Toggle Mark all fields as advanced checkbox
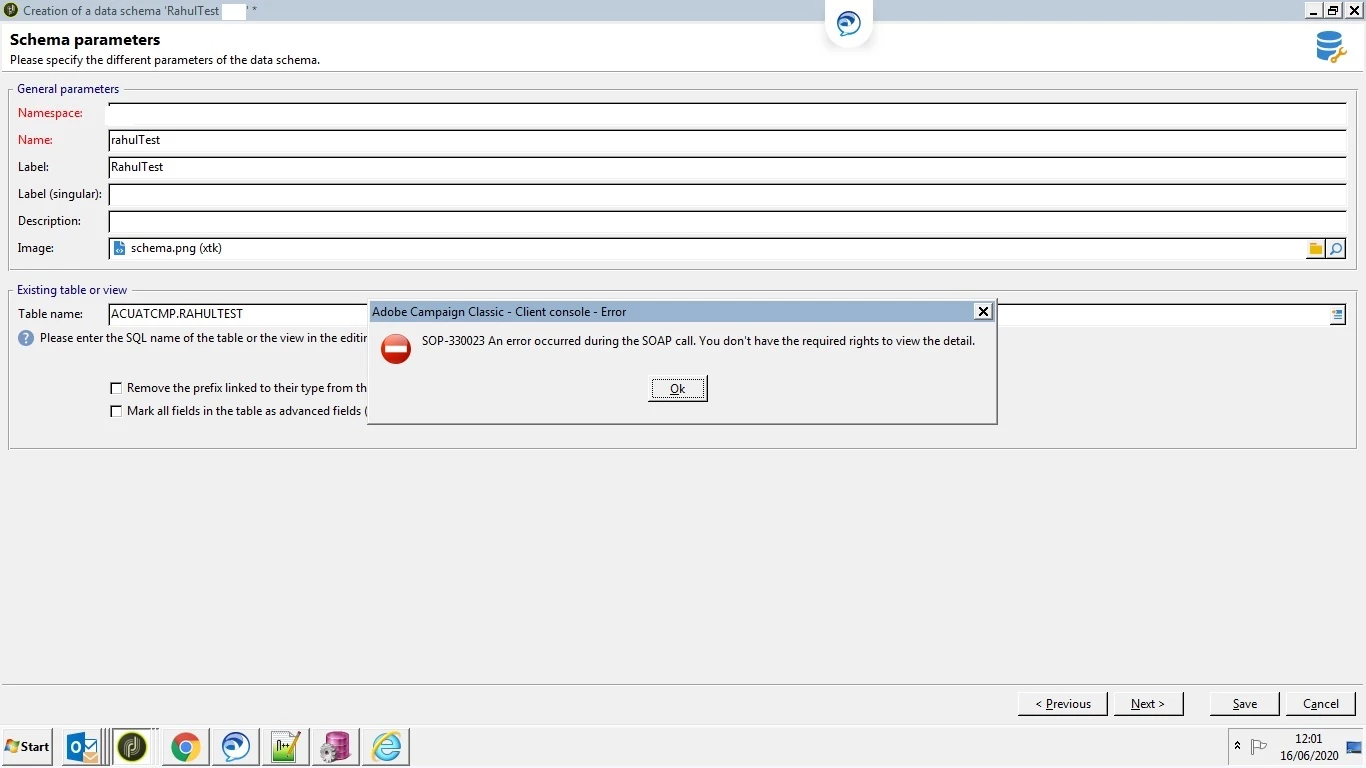This screenshot has width=1366, height=768. pyautogui.click(x=116, y=411)
